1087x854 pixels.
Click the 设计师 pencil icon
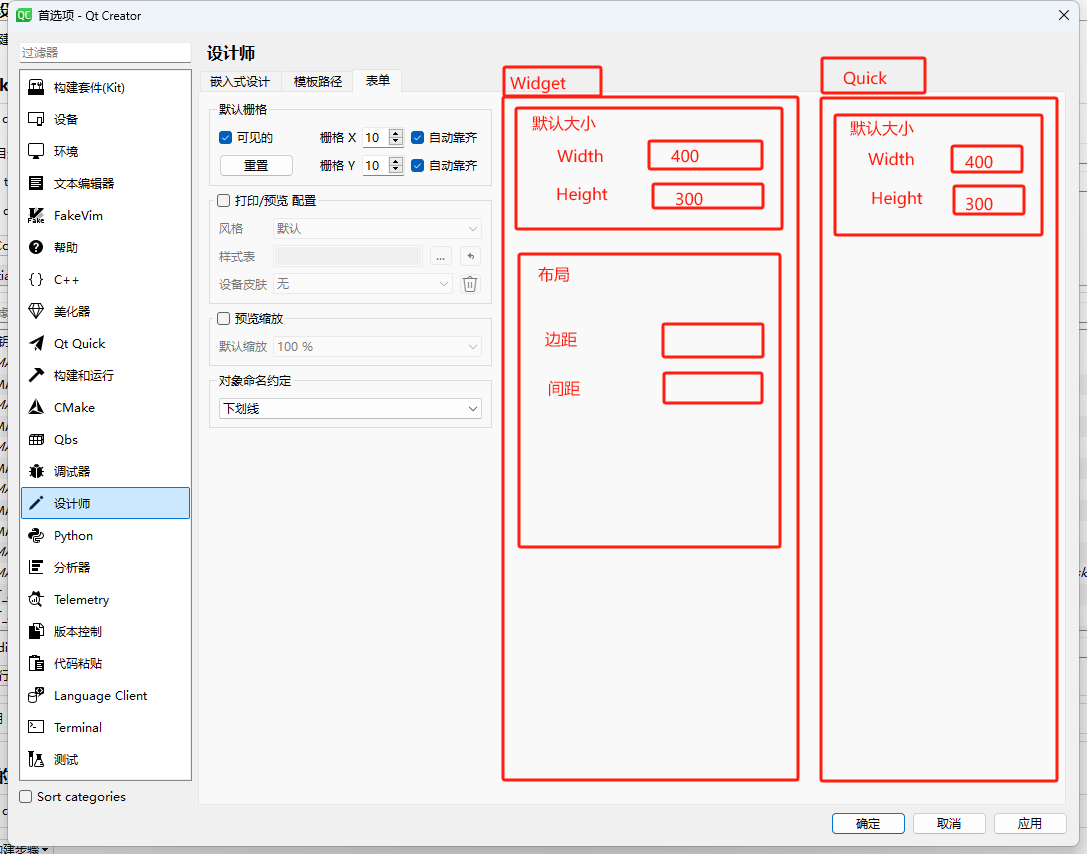[x=36, y=503]
